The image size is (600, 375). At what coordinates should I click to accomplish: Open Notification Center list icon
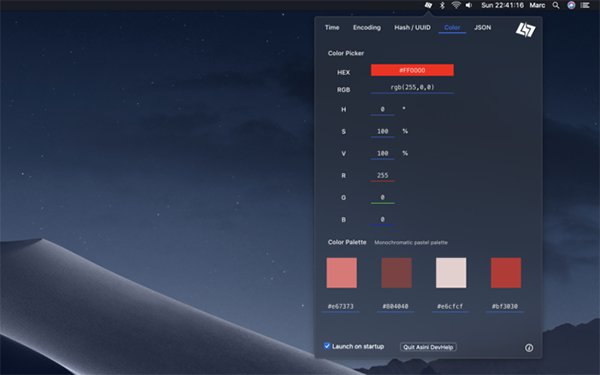point(585,5)
